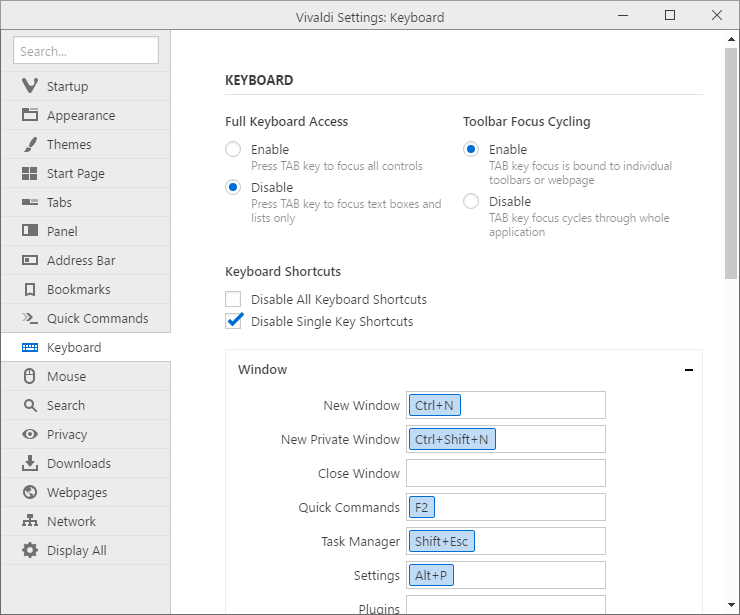
Task: Select Disable under Toolbar Focus Cycling
Action: [x=471, y=201]
